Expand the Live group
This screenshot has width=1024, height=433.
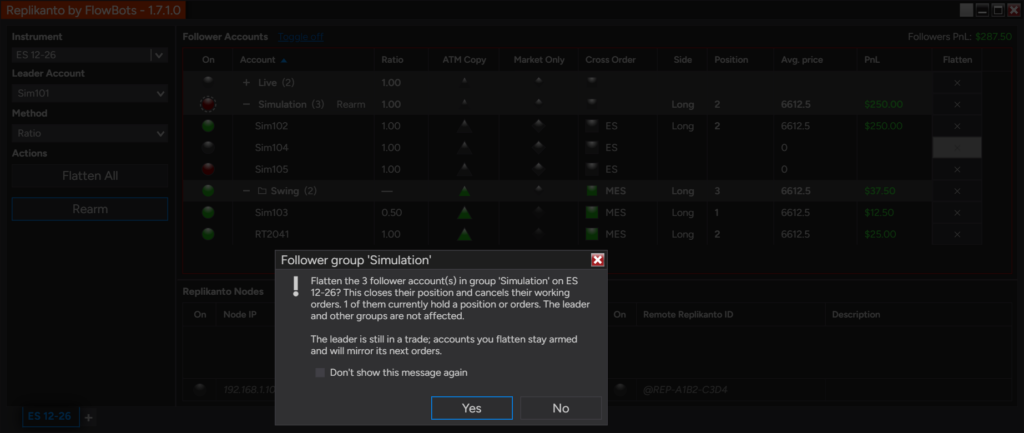point(246,83)
